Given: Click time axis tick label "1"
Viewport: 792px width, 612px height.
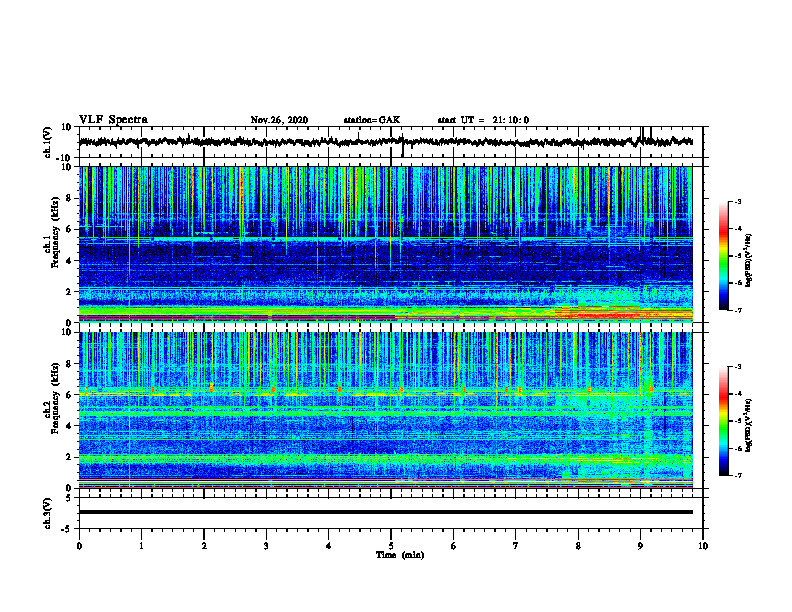Looking at the screenshot, I should coord(141,546).
